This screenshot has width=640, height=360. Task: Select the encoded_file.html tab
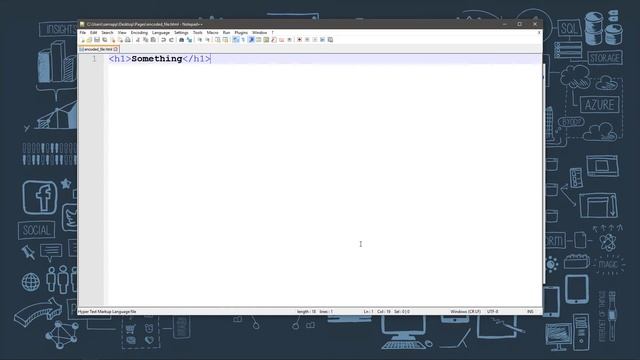coord(98,49)
